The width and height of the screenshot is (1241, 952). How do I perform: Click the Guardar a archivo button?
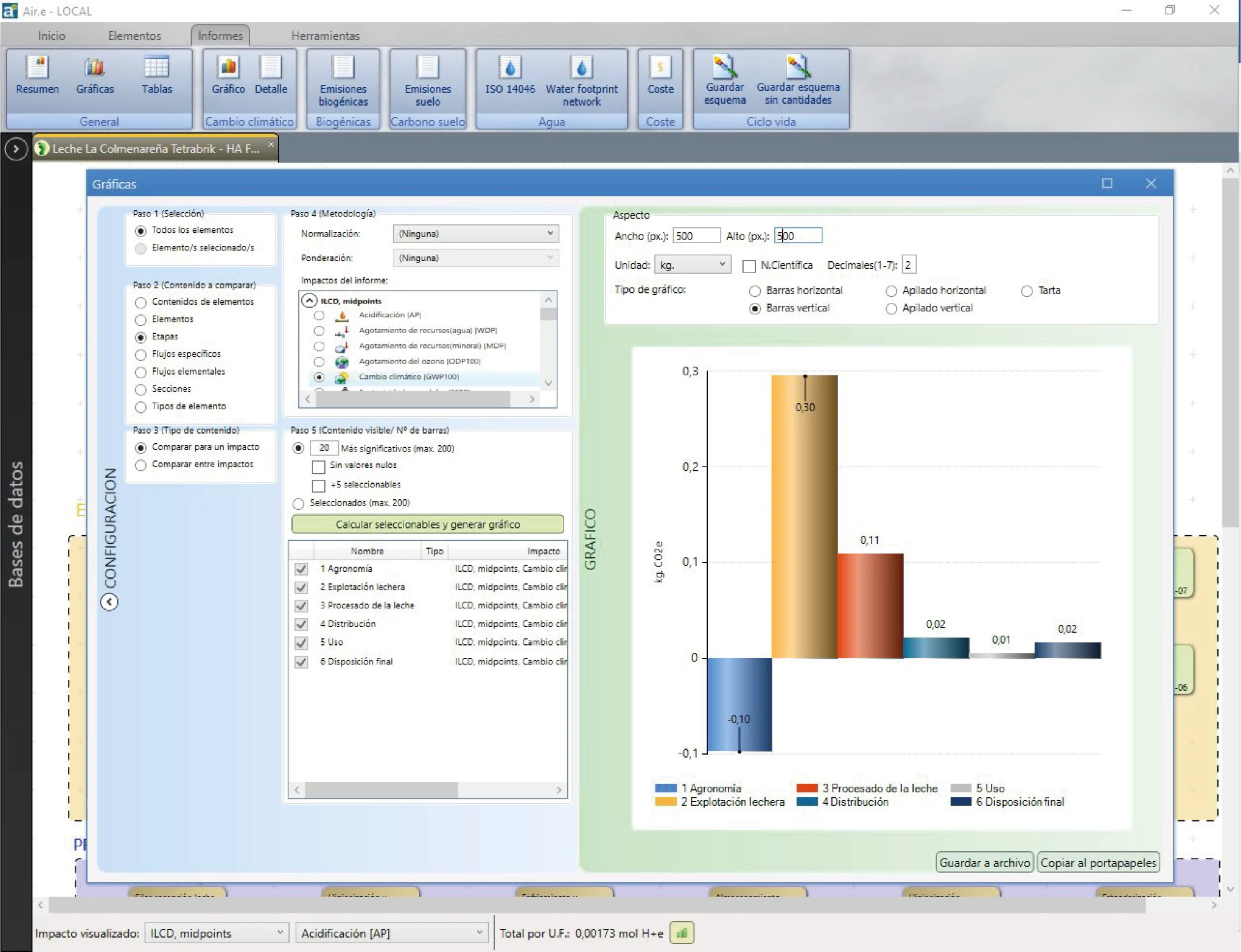984,862
